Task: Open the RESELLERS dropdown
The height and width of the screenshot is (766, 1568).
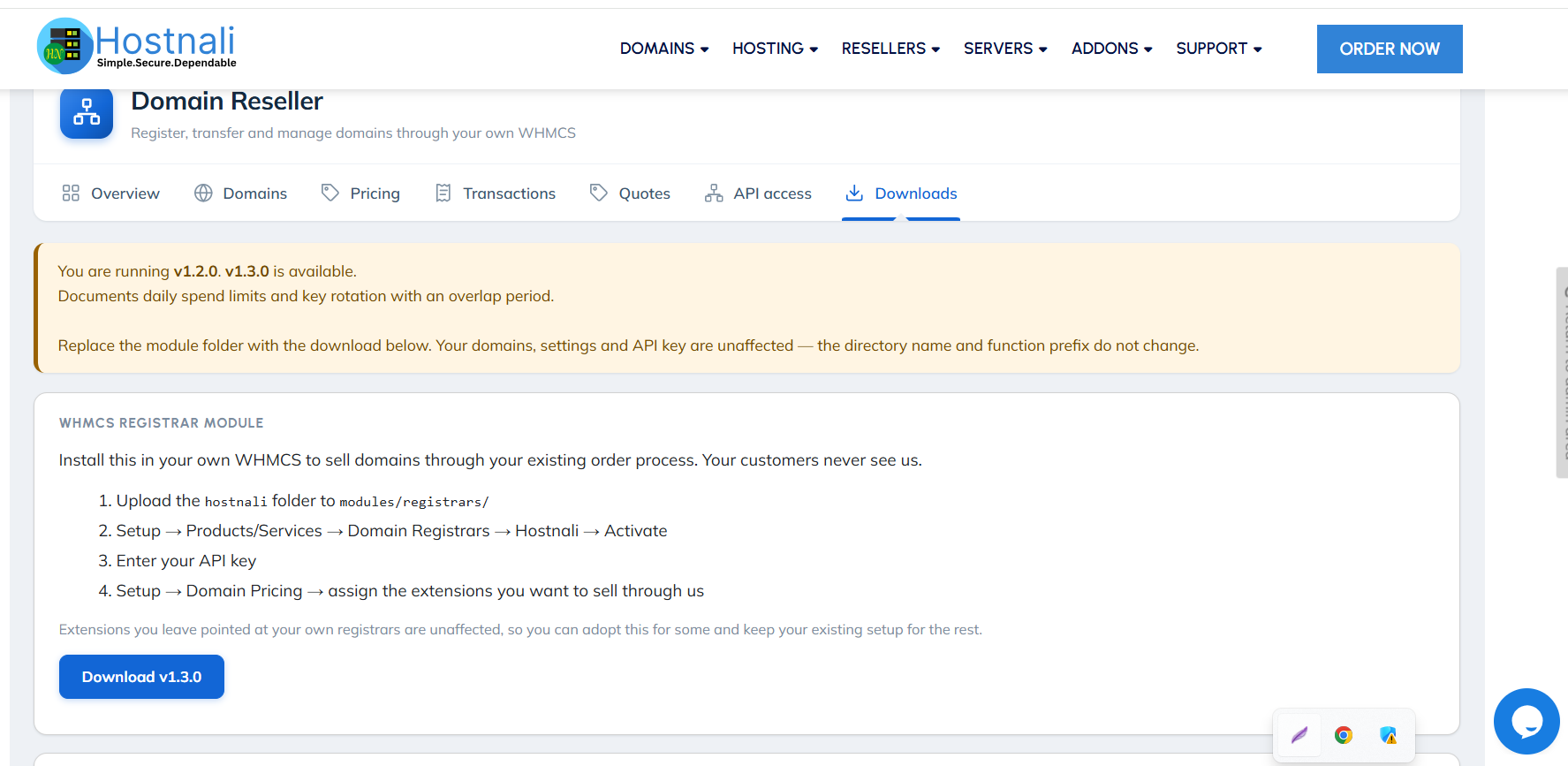Action: [x=890, y=49]
